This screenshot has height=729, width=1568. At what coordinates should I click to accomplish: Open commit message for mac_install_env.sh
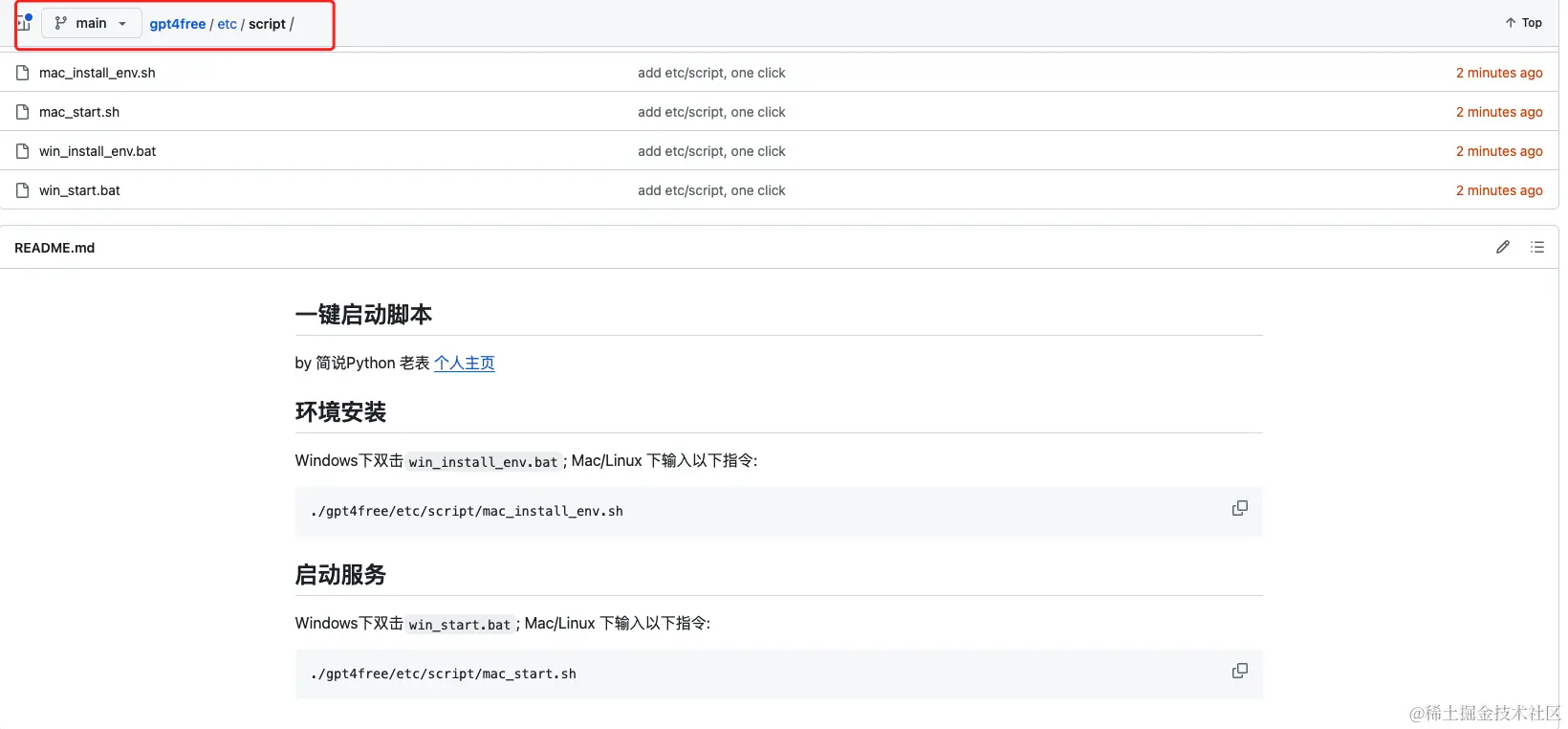(x=711, y=73)
